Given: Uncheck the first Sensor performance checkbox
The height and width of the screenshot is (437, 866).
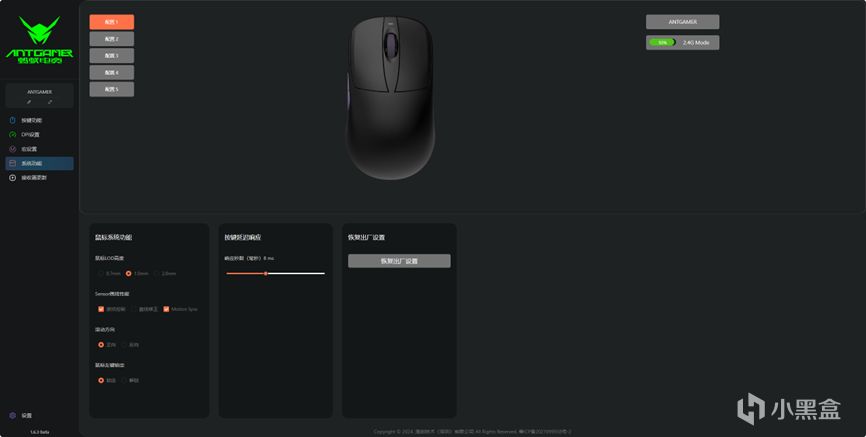Looking at the screenshot, I should click(x=101, y=309).
